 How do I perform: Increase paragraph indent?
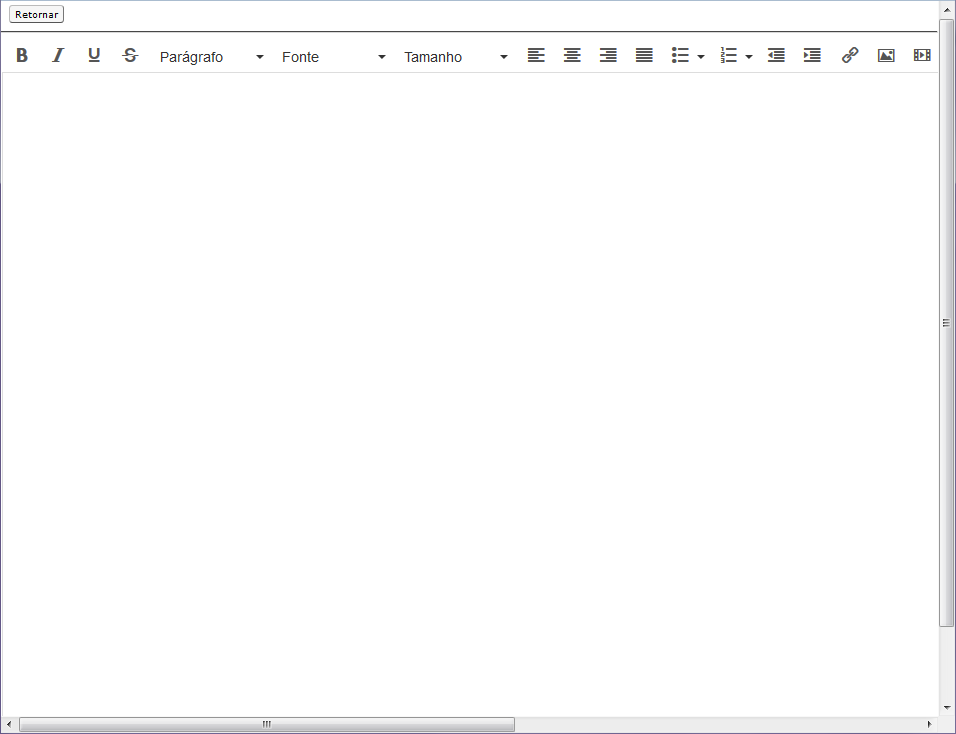click(x=812, y=56)
